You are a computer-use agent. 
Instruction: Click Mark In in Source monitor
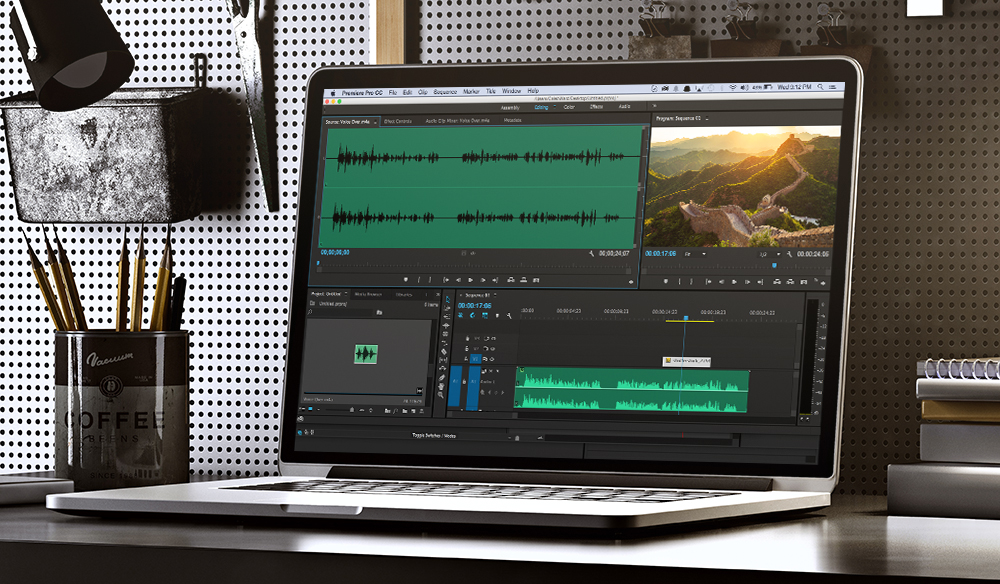[x=418, y=280]
